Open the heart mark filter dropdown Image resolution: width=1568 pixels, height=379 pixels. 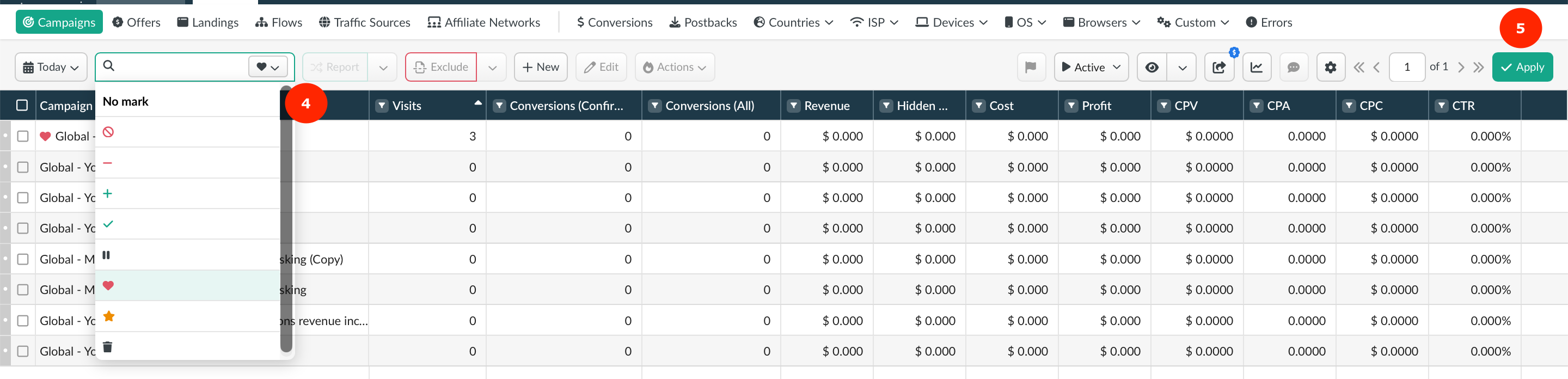(x=268, y=67)
